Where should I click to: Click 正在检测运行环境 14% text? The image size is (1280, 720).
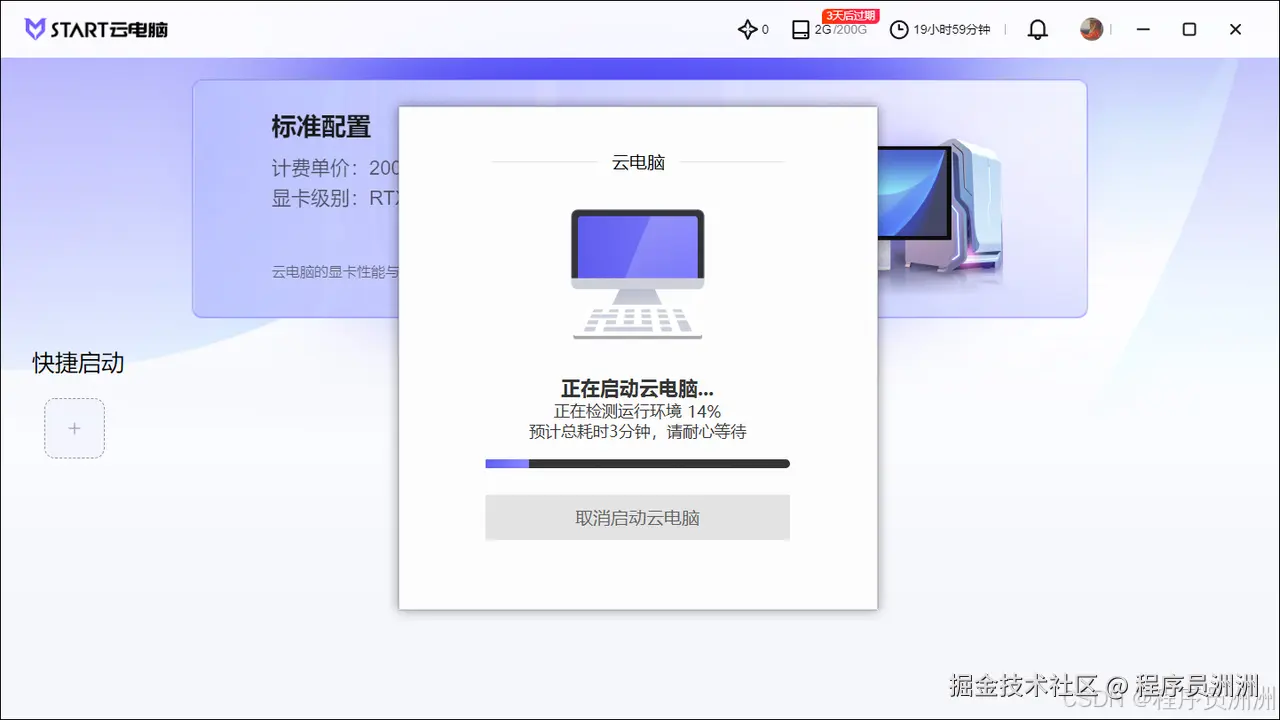(637, 411)
